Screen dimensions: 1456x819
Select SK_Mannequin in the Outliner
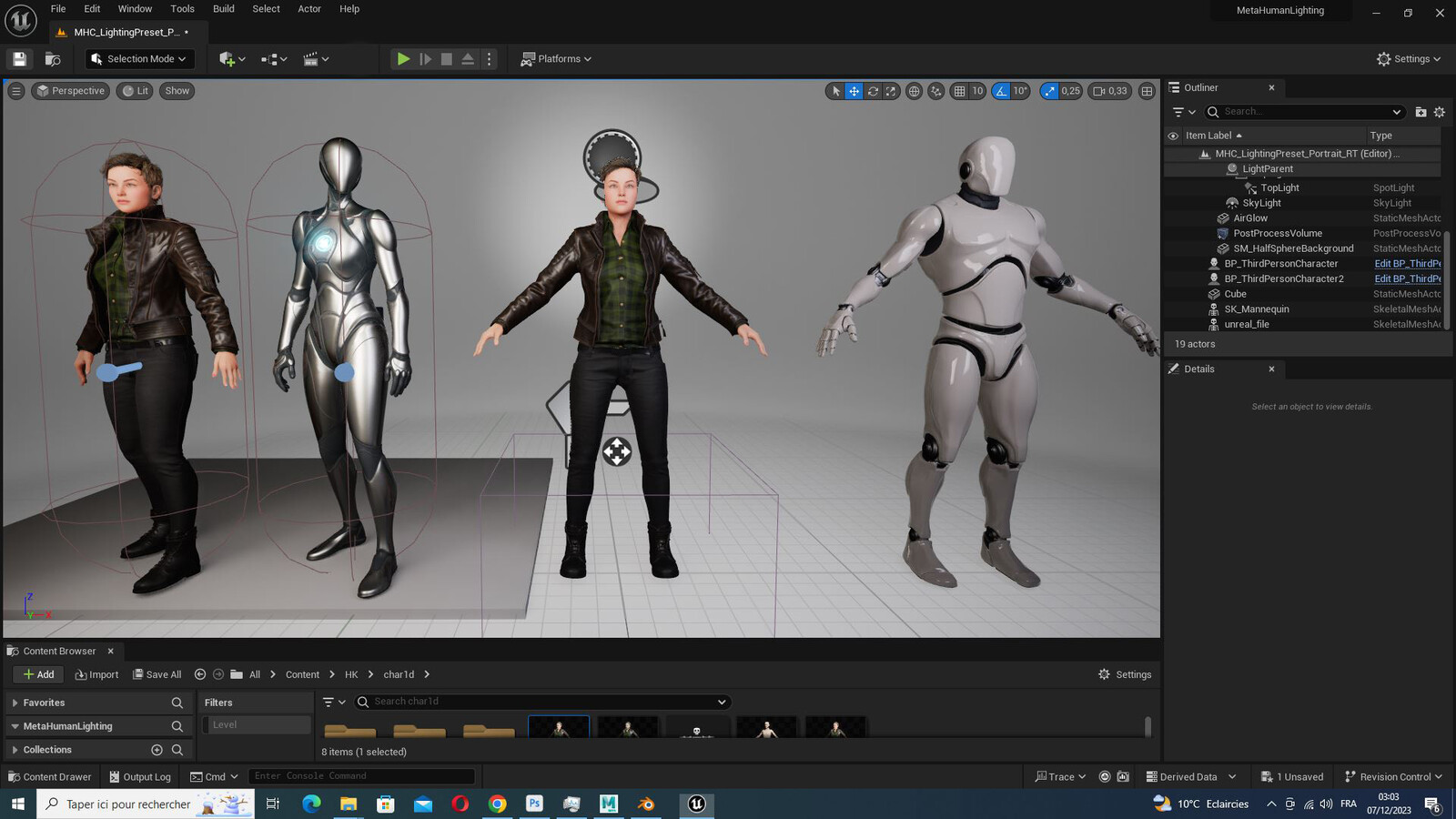pyautogui.click(x=1256, y=309)
